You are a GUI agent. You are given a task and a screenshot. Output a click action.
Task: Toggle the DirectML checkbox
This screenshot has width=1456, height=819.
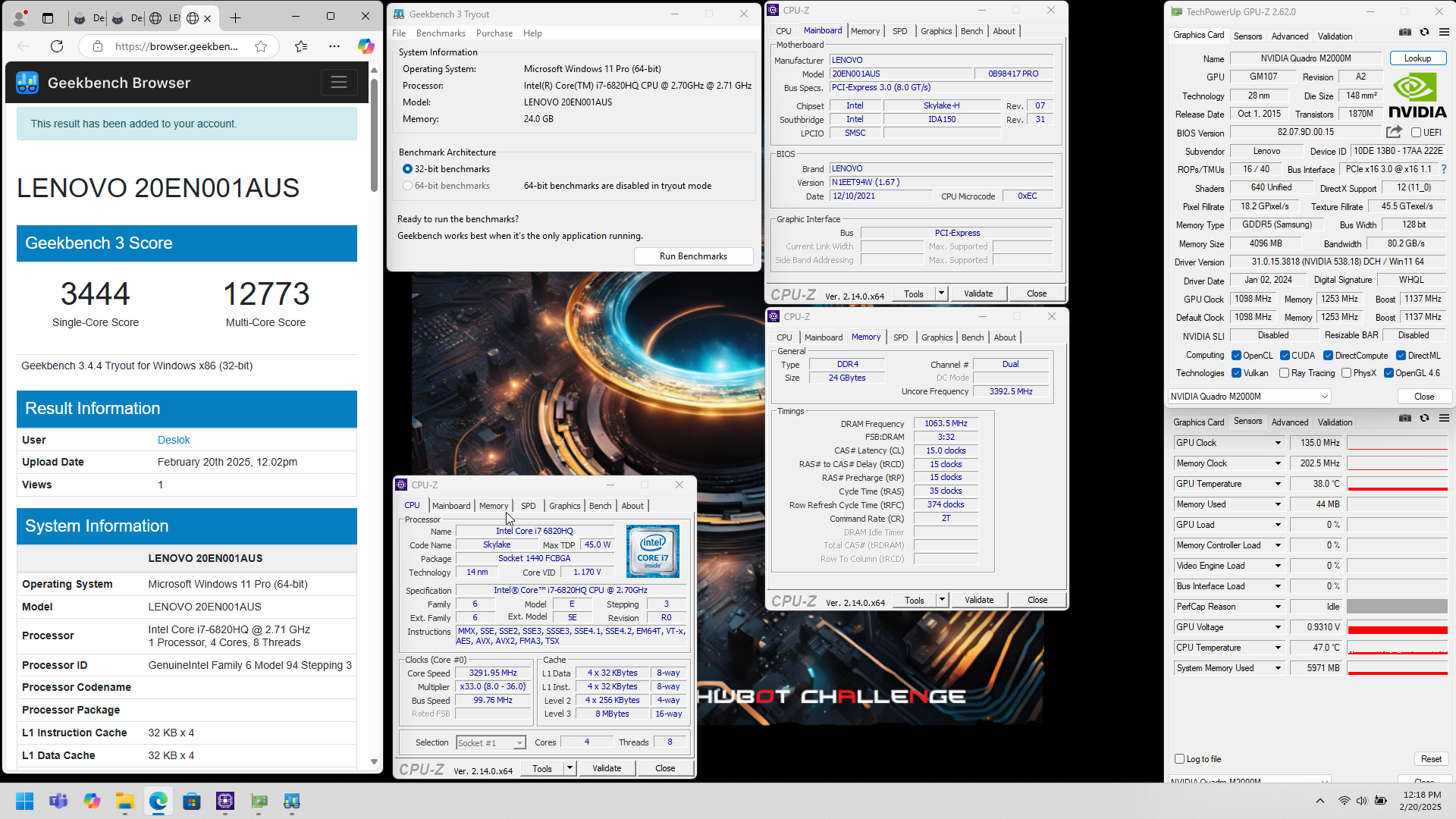coord(1401,356)
